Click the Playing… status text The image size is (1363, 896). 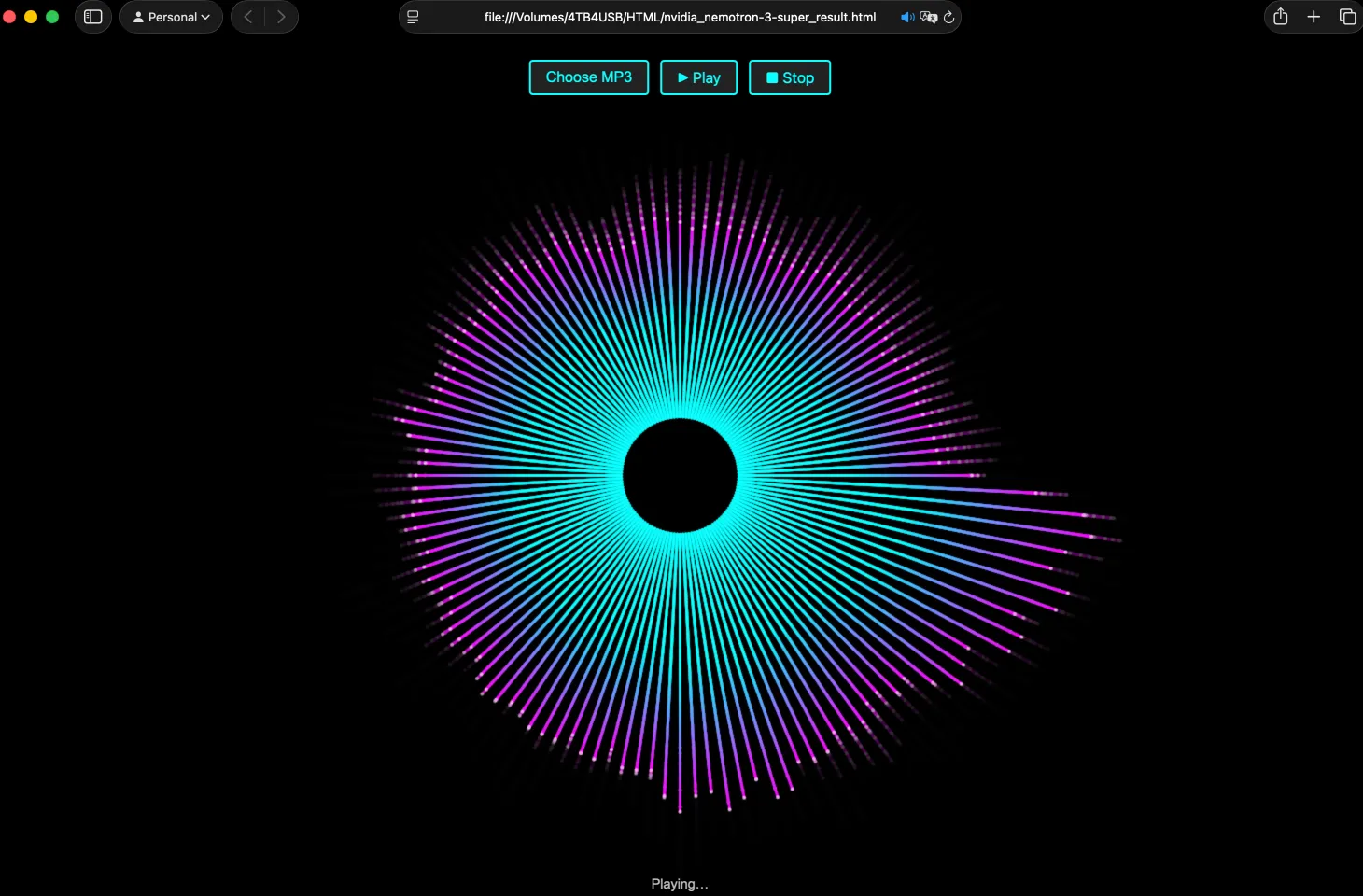(x=679, y=884)
